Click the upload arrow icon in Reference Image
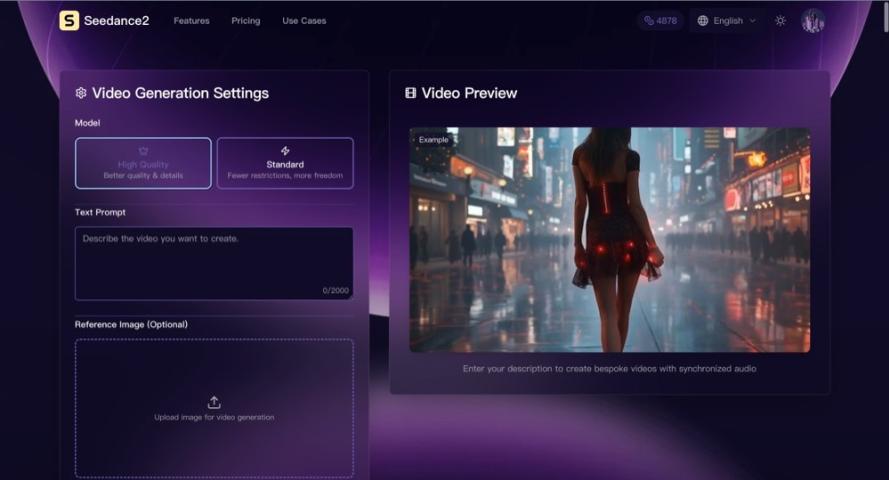 point(214,402)
